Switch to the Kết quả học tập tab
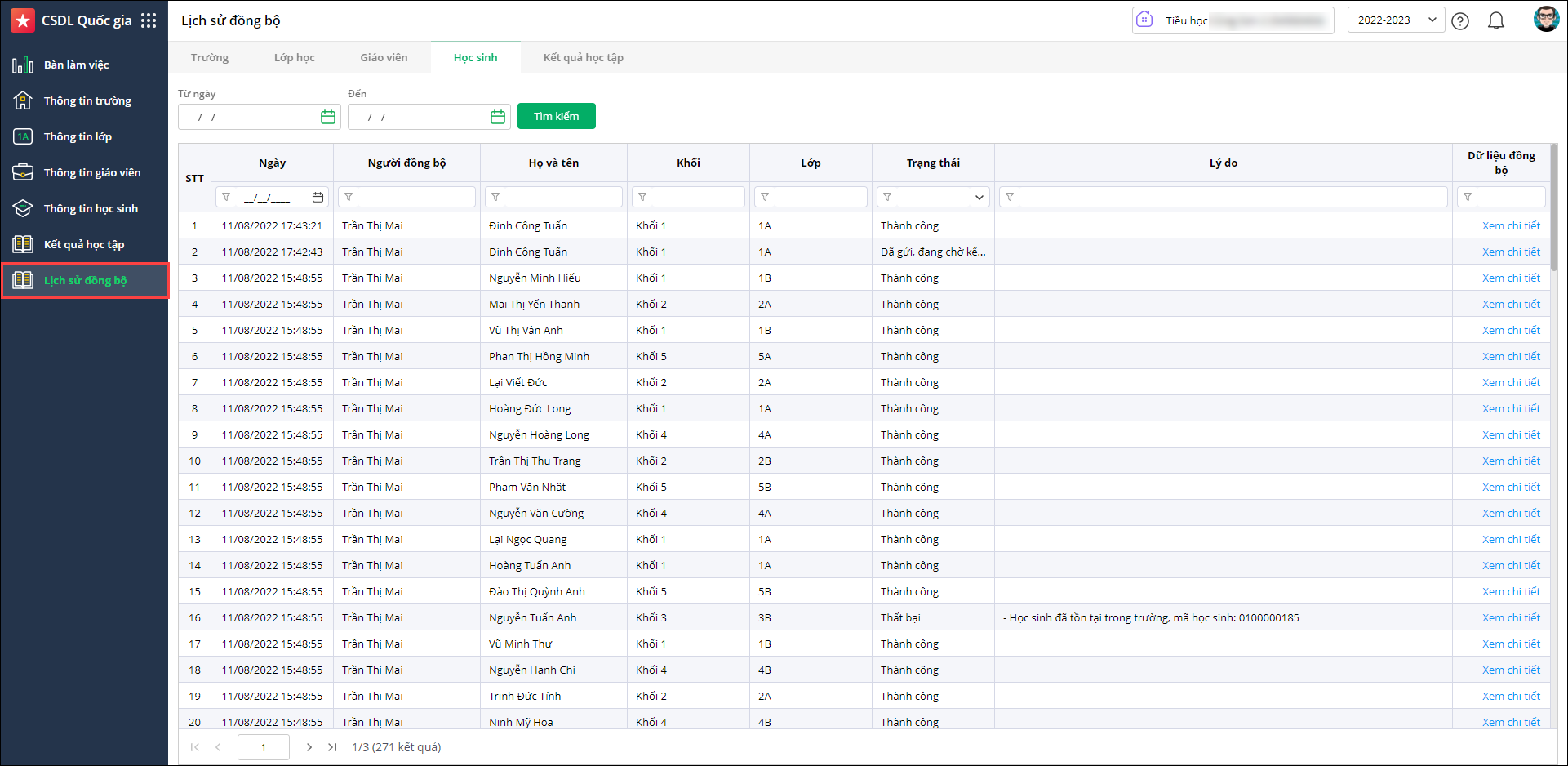This screenshot has height=766, width=1568. point(583,58)
